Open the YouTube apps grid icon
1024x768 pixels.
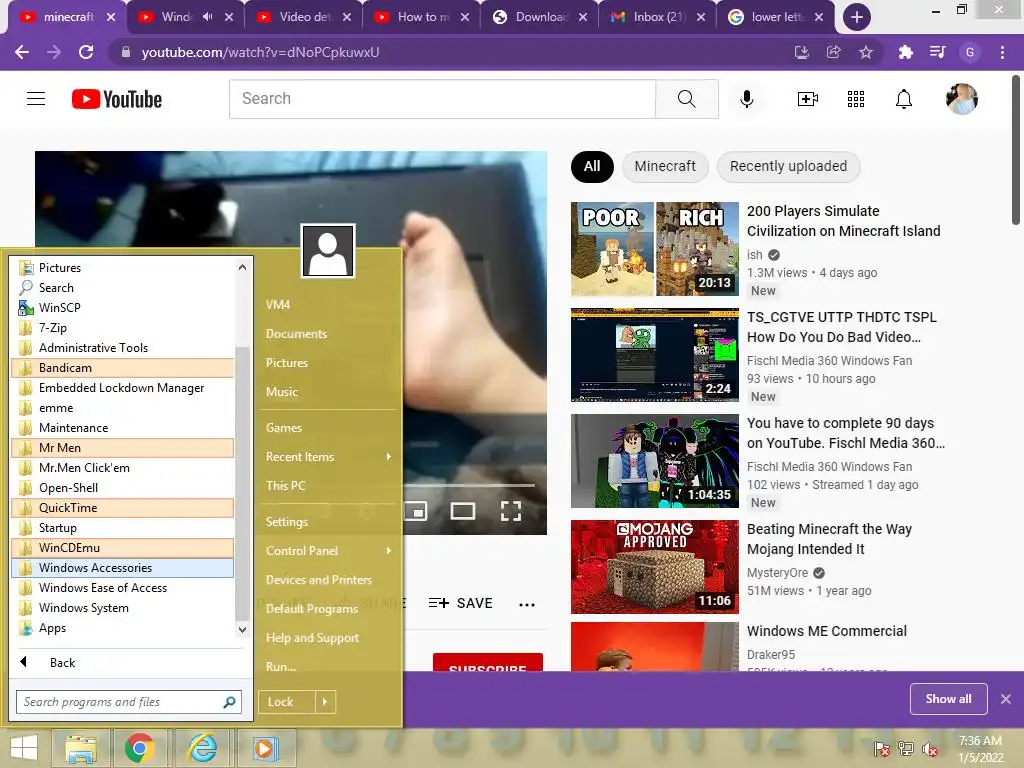(856, 99)
